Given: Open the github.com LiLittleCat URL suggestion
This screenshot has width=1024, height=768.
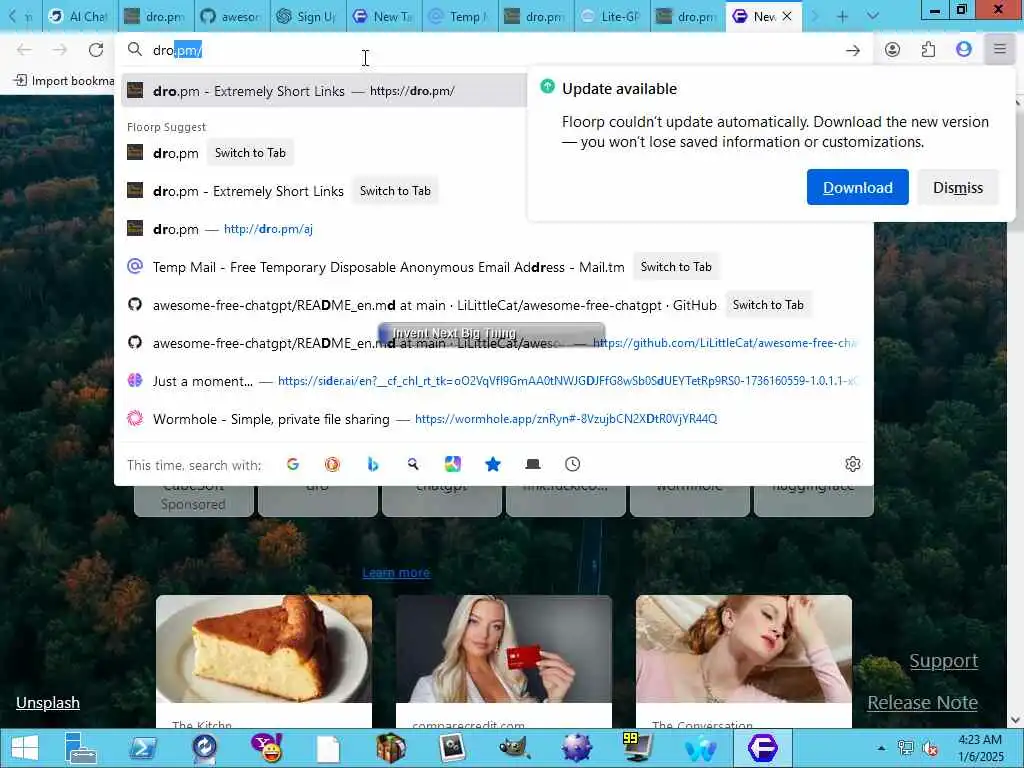Looking at the screenshot, I should [494, 343].
